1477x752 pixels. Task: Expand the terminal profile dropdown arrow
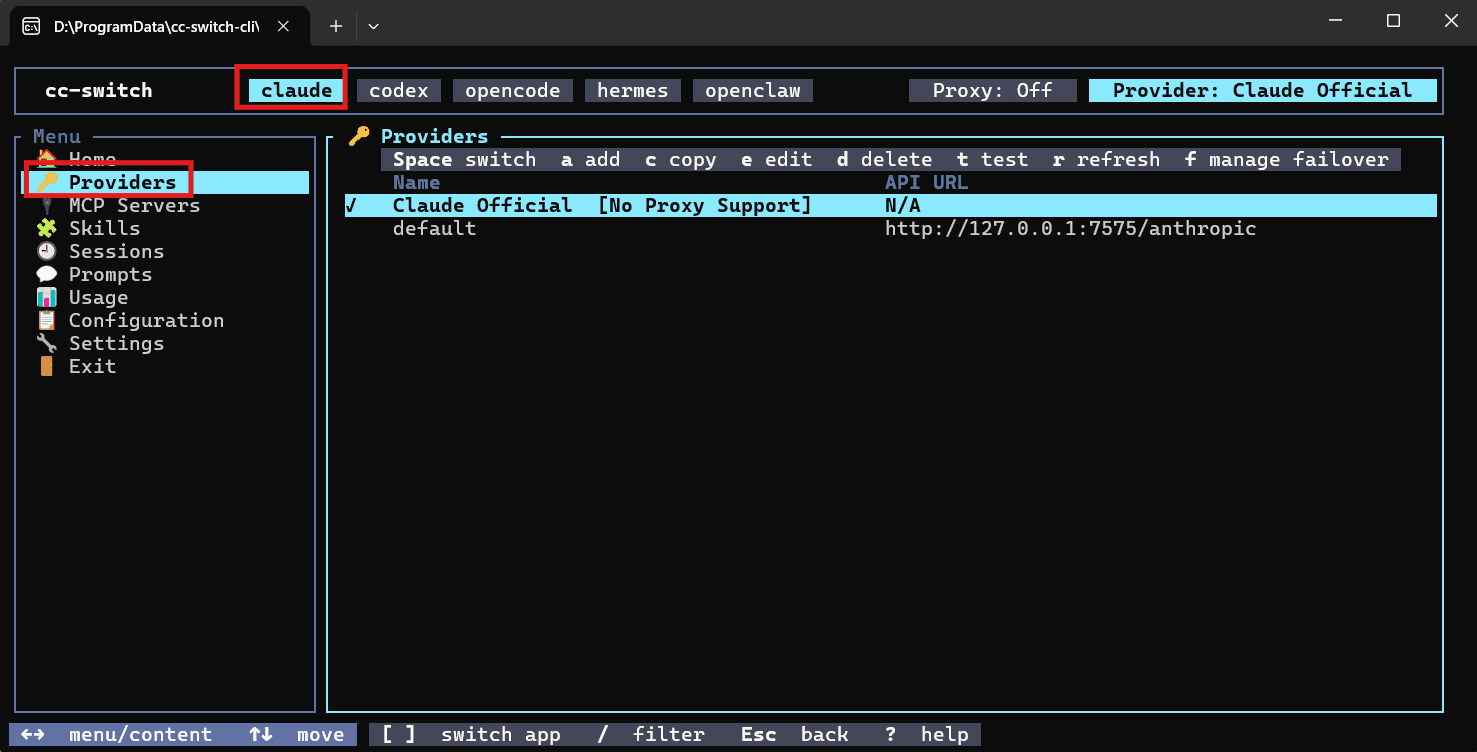coord(373,26)
